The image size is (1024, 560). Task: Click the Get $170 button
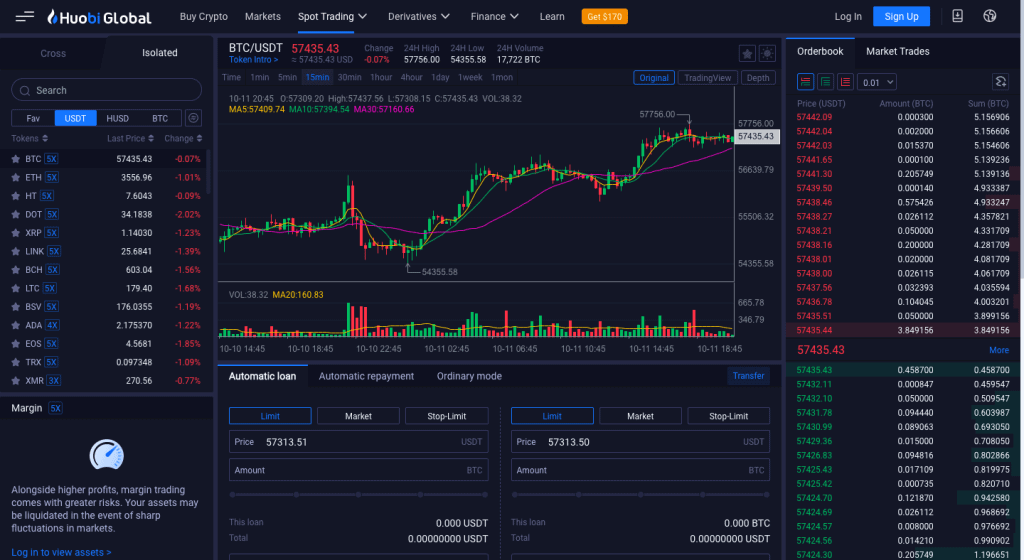(604, 16)
